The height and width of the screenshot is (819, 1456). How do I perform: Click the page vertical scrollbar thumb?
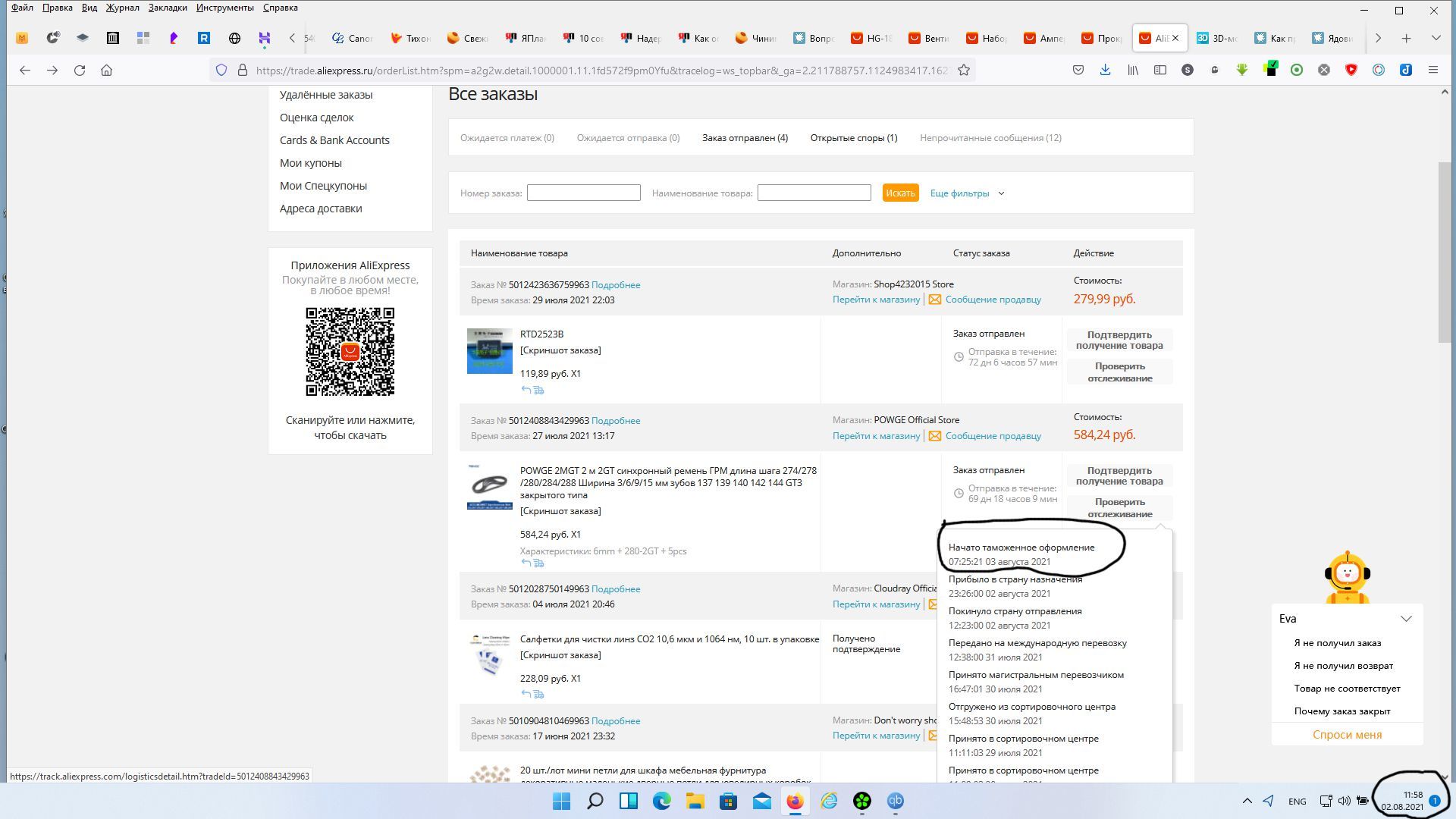tap(1444, 252)
